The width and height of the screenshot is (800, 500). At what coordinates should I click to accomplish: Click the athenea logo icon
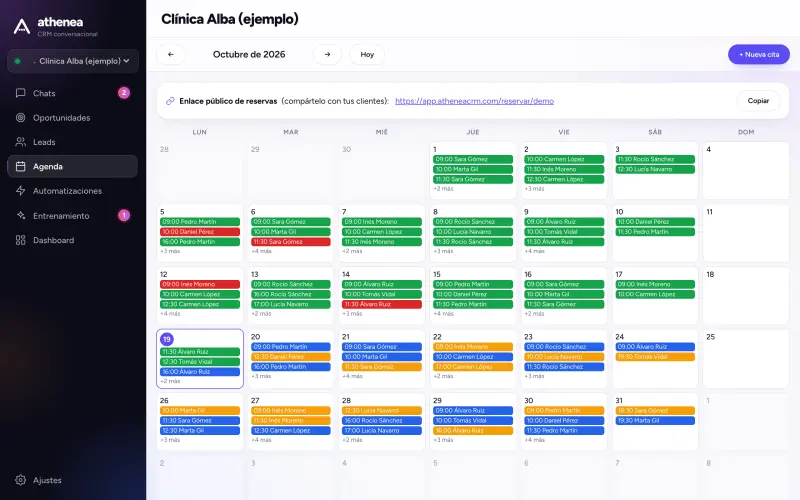21,27
